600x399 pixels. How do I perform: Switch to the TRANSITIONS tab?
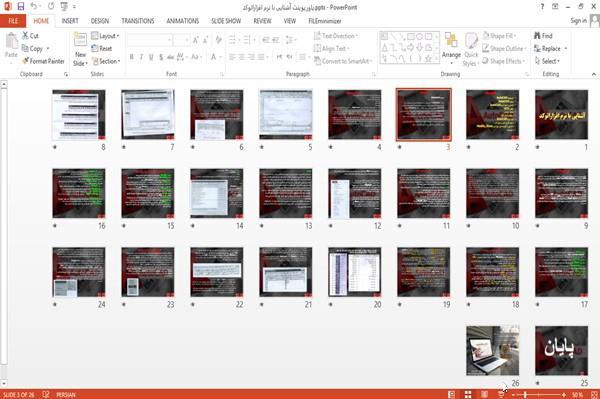point(138,21)
